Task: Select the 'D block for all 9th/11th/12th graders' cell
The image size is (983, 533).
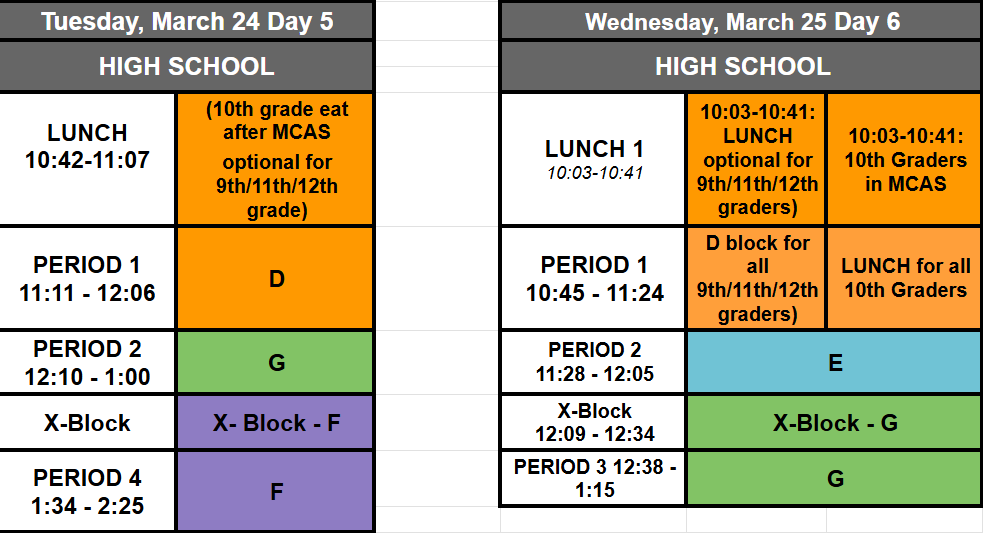Action: click(757, 278)
